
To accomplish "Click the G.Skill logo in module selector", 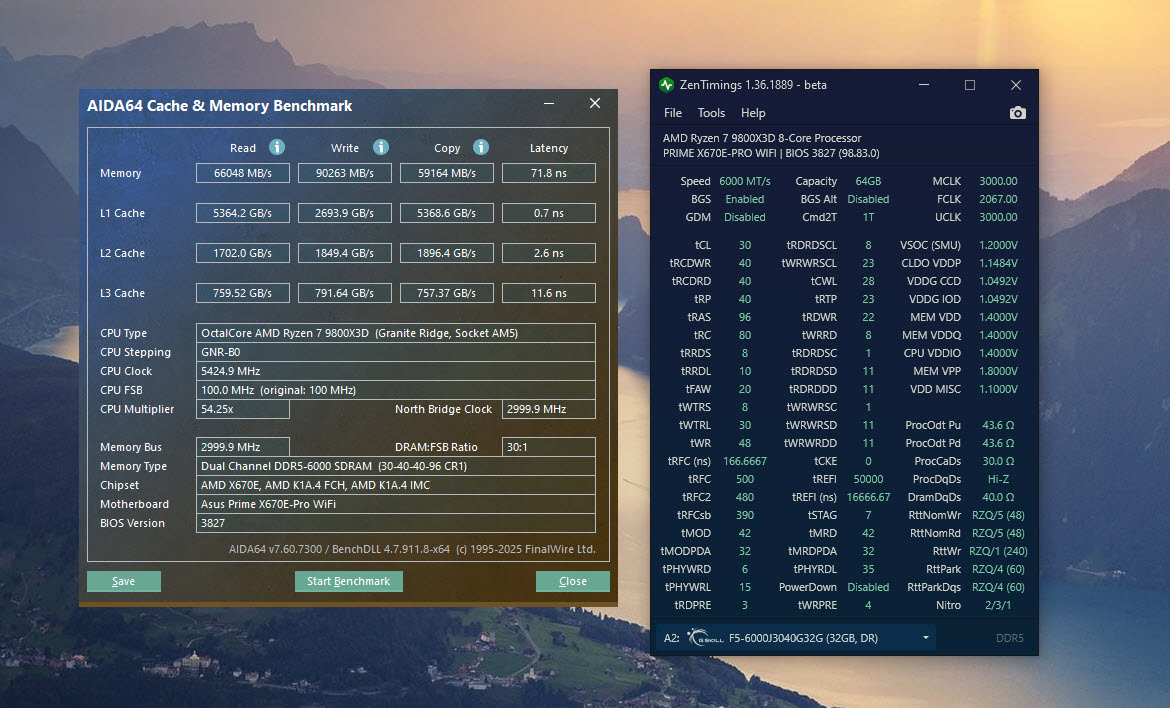I will pos(705,638).
